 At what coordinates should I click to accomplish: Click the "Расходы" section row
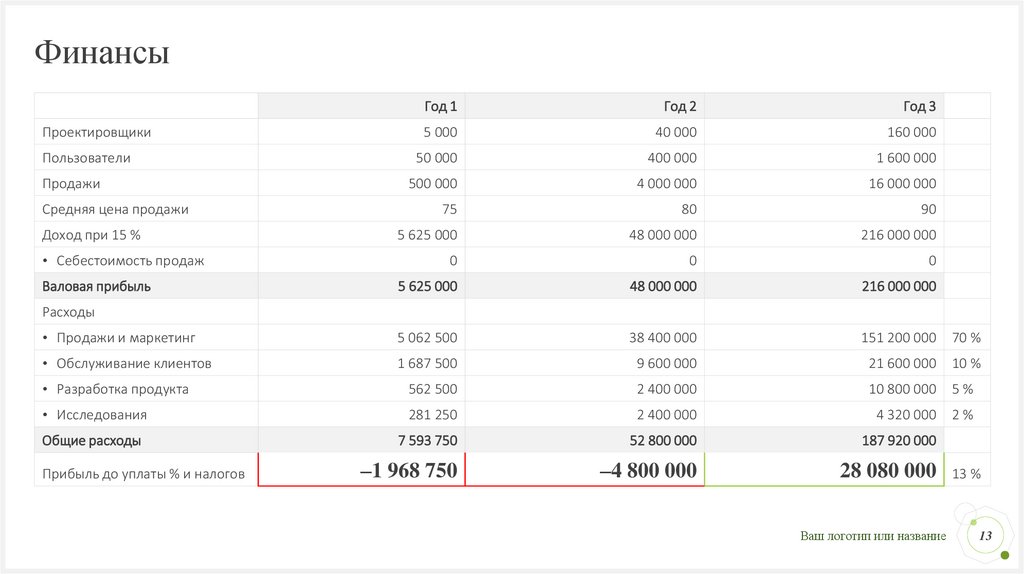point(68,312)
